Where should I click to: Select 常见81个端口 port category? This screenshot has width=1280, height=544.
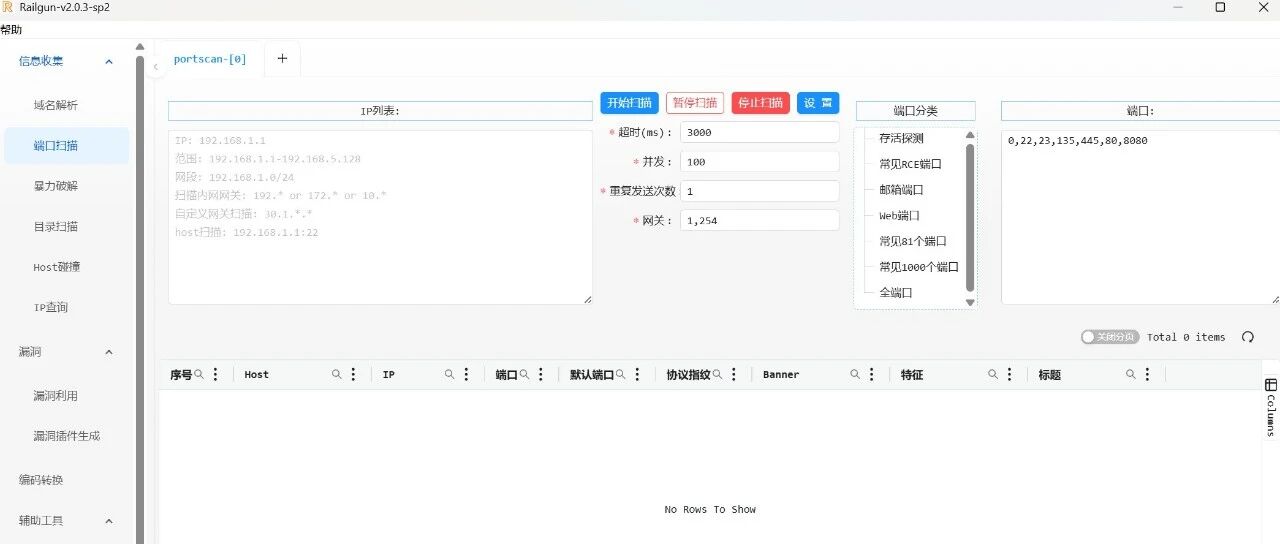coord(912,241)
